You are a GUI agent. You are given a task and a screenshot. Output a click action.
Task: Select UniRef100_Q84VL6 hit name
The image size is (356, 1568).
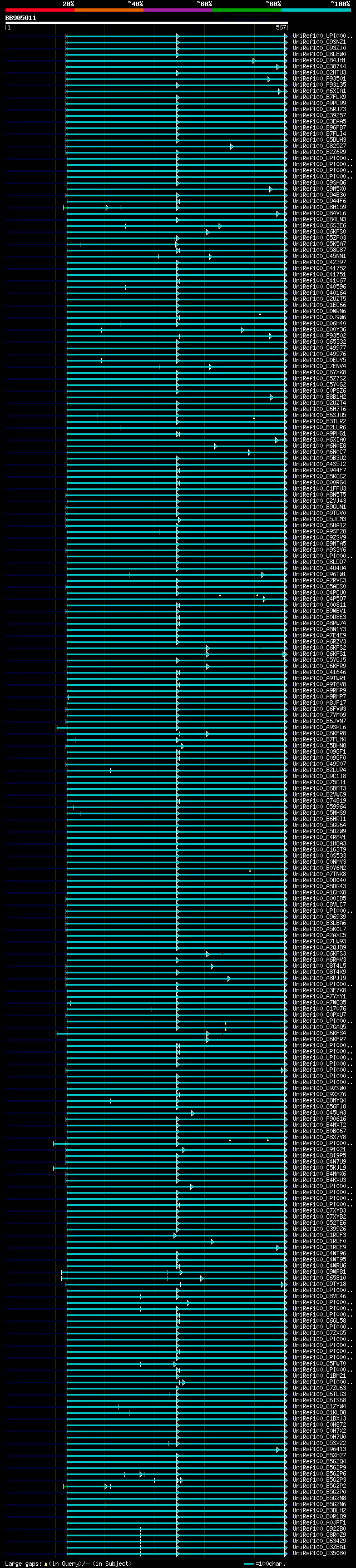[x=319, y=213]
